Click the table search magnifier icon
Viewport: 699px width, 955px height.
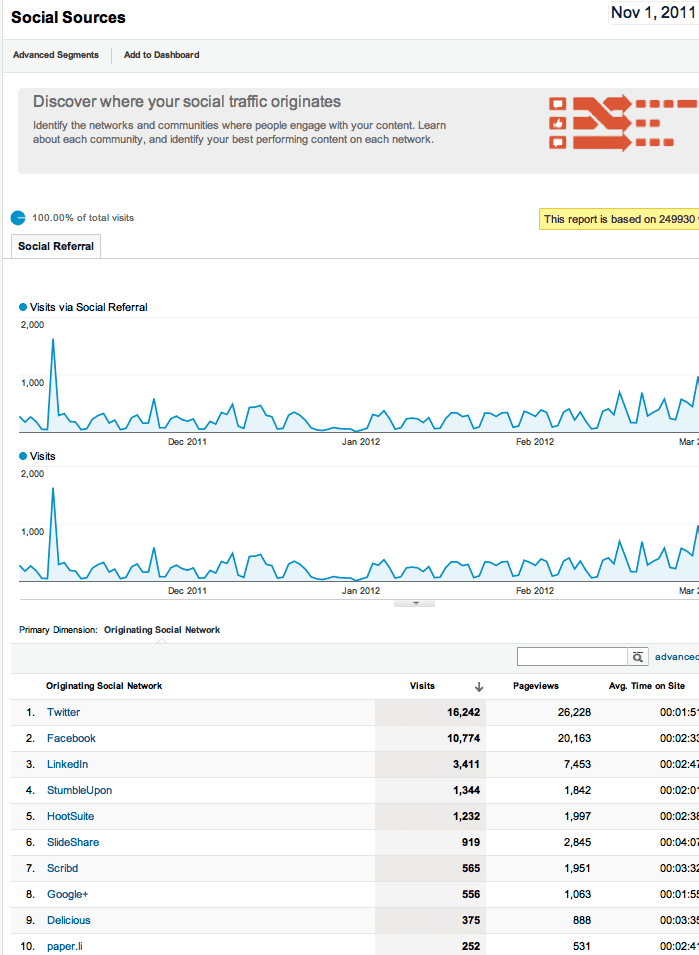(637, 657)
